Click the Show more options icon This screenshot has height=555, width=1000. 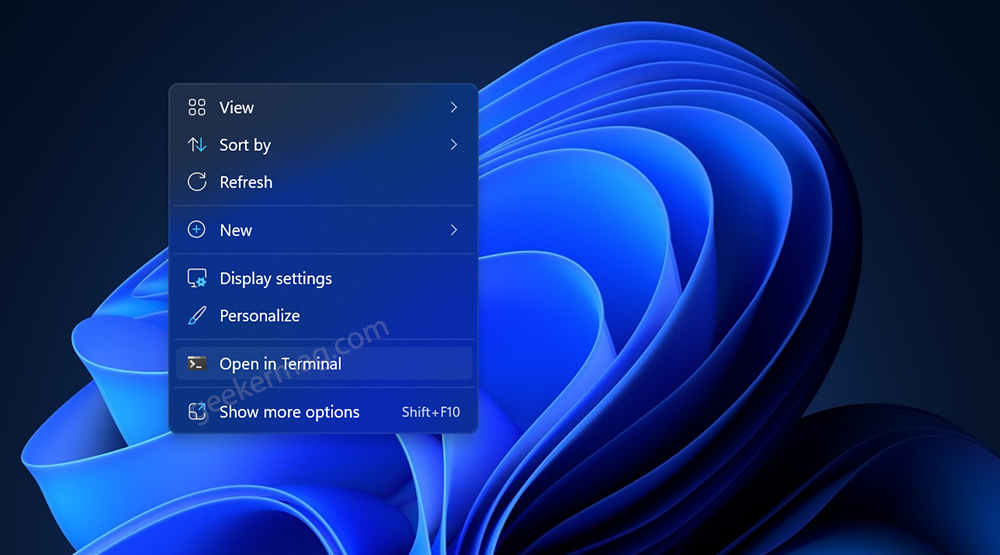pyautogui.click(x=197, y=411)
